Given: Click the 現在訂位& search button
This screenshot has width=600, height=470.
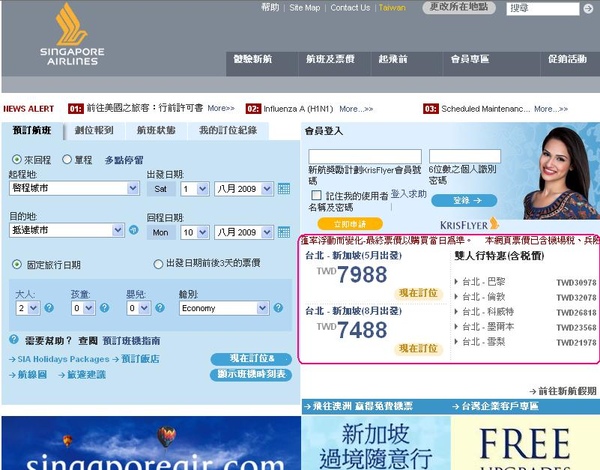Looking at the screenshot, I should tap(251, 359).
